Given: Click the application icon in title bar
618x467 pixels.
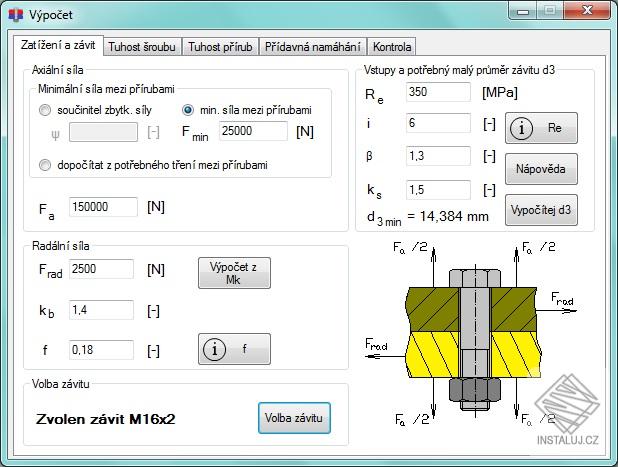Looking at the screenshot, I should [15, 15].
